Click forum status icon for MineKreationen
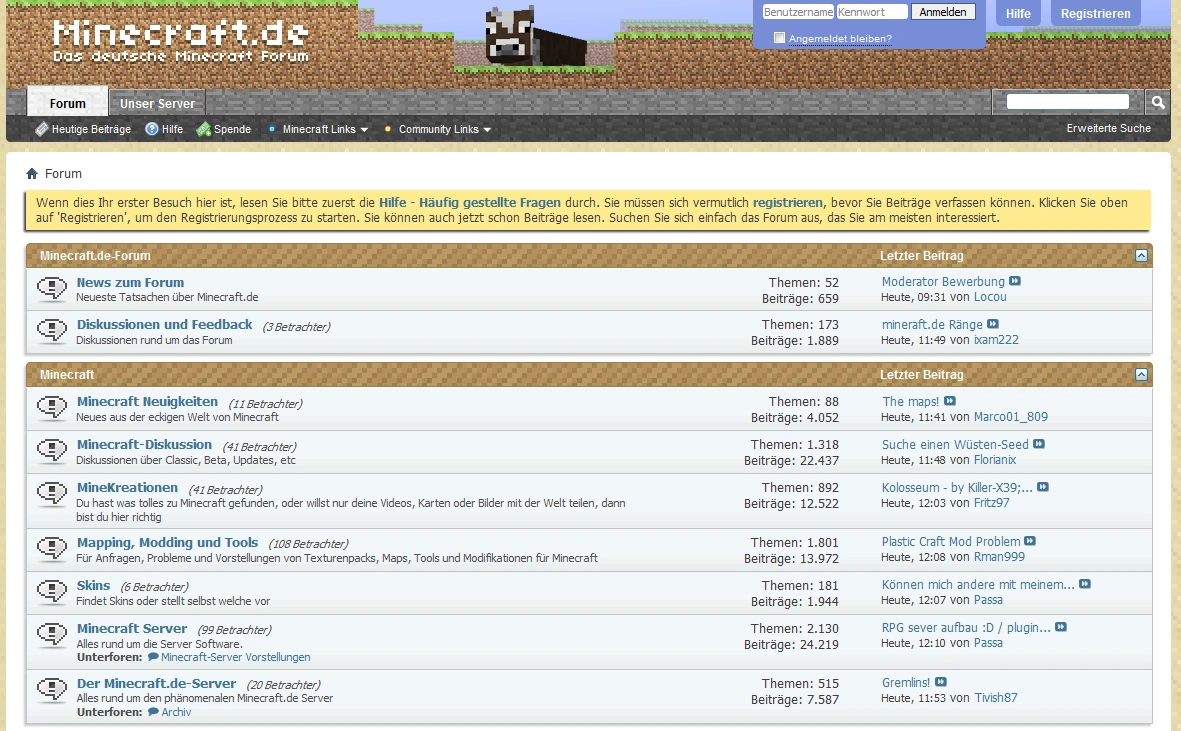This screenshot has height=731, width=1181. 52,493
